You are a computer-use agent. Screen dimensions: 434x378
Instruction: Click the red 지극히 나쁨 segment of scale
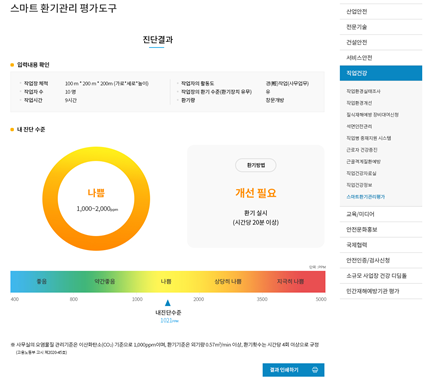coord(291,282)
